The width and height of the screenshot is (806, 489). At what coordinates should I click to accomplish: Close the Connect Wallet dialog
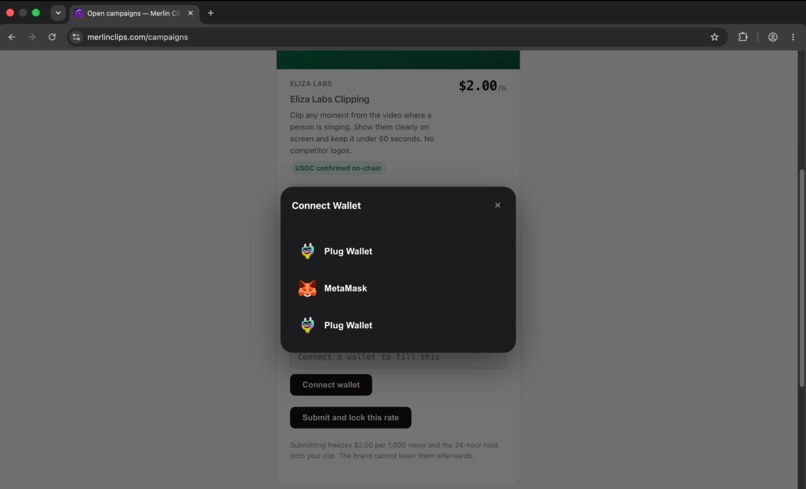coord(498,205)
